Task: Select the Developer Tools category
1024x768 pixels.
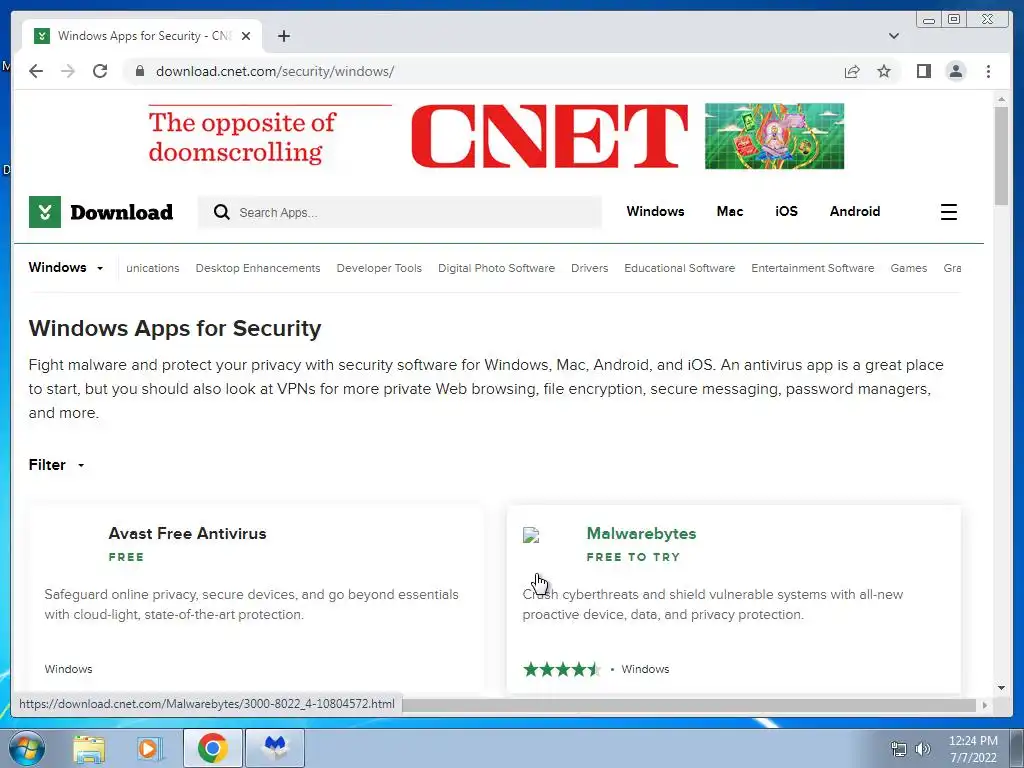Action: tap(379, 268)
